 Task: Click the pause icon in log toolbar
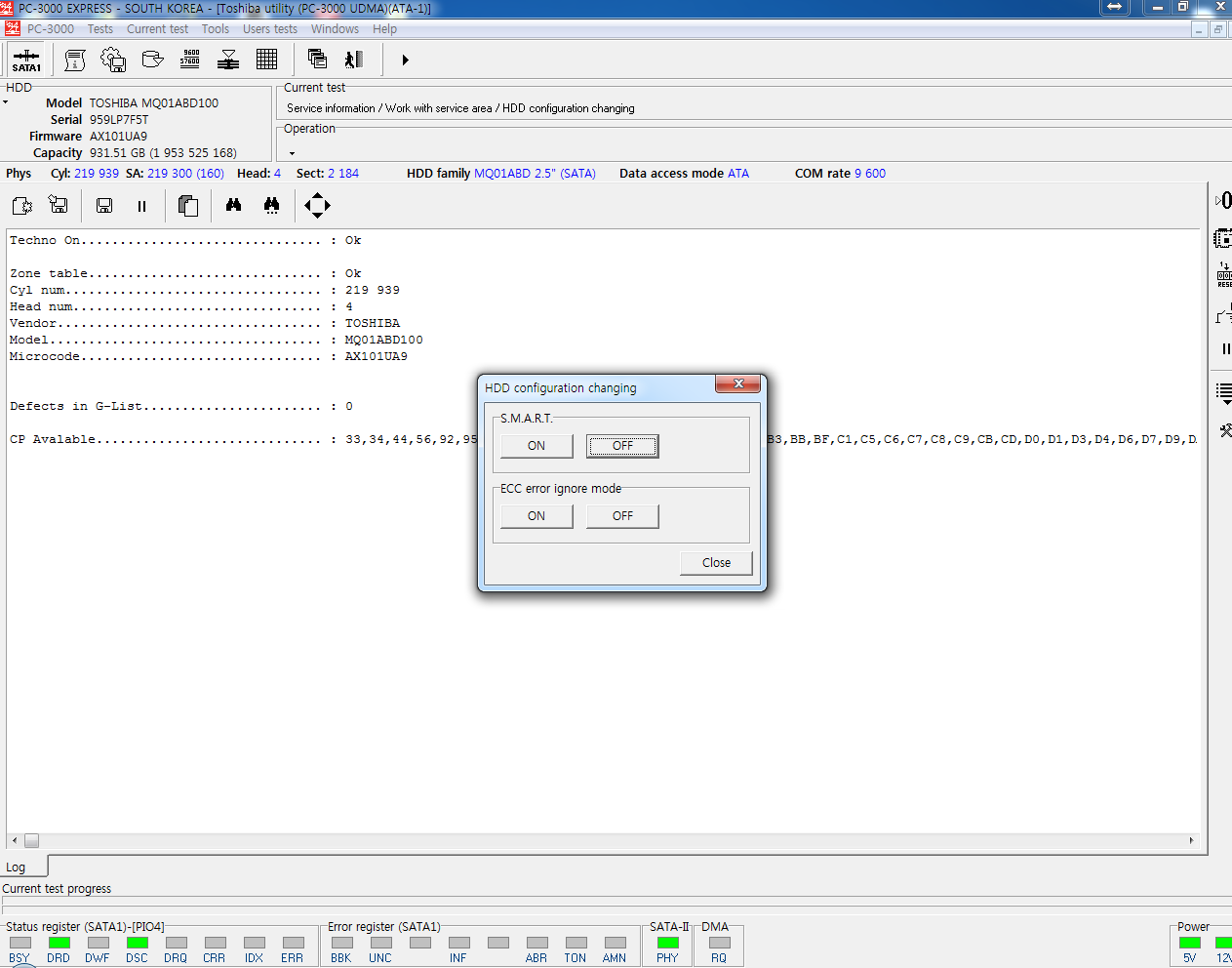click(x=141, y=206)
